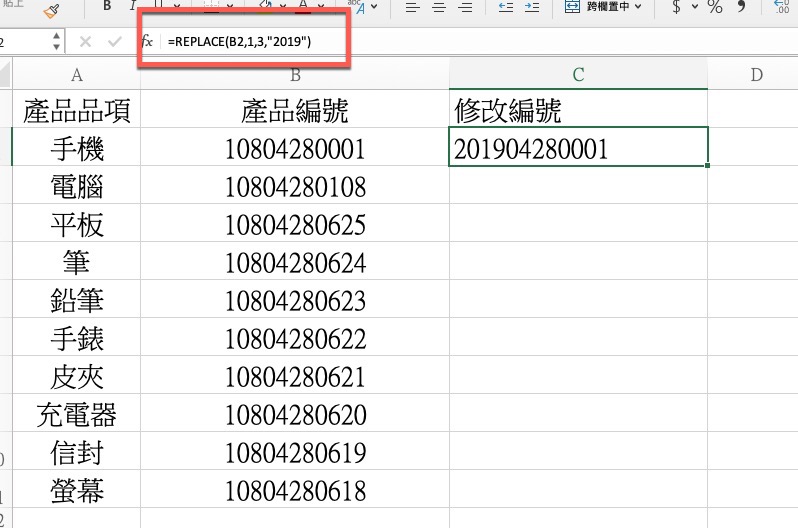798x528 pixels.
Task: Open the font color dropdown arrow
Action: pyautogui.click(x=321, y=6)
